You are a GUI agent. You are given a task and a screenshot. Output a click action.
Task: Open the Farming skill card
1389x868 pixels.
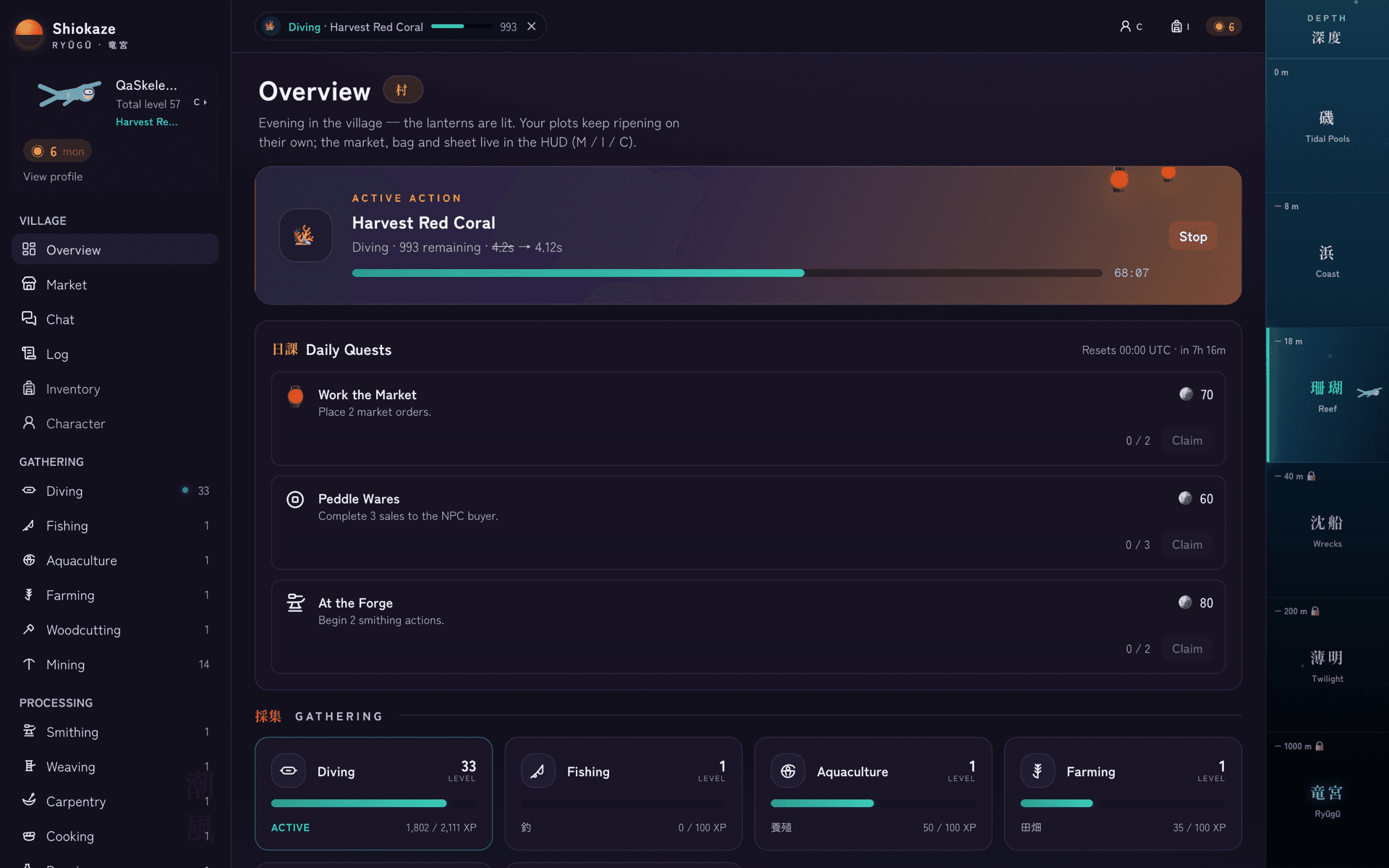coord(1123,793)
